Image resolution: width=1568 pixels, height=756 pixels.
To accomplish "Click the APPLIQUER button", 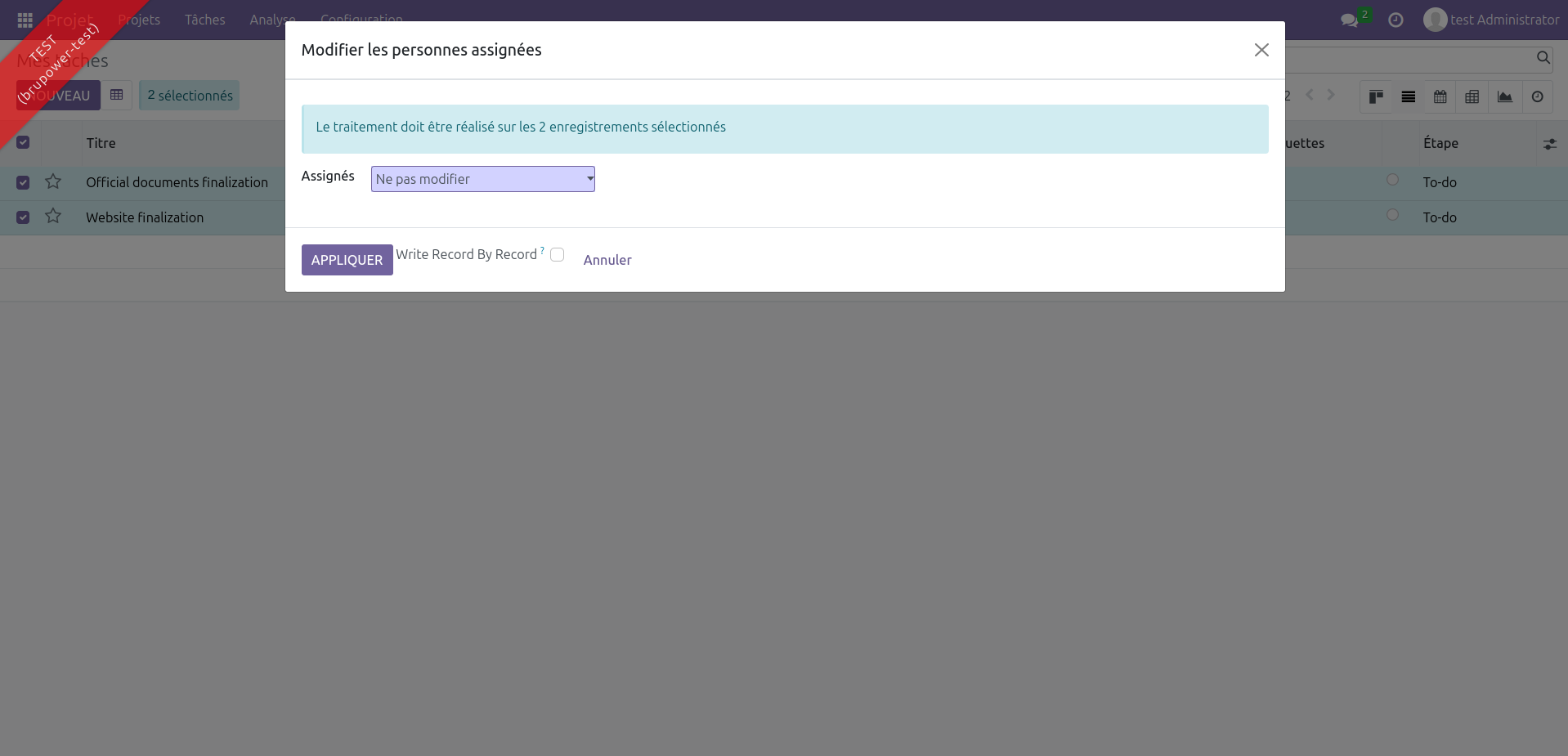I will coord(347,260).
